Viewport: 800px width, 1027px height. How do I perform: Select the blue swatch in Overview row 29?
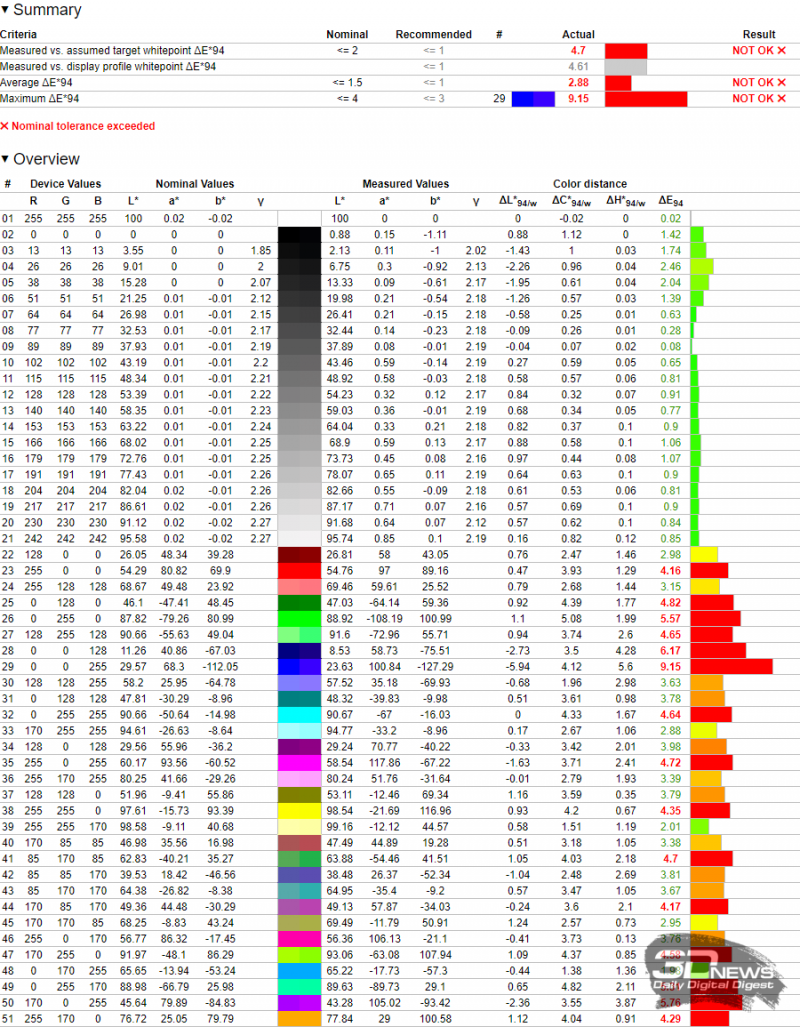pyautogui.click(x=298, y=667)
